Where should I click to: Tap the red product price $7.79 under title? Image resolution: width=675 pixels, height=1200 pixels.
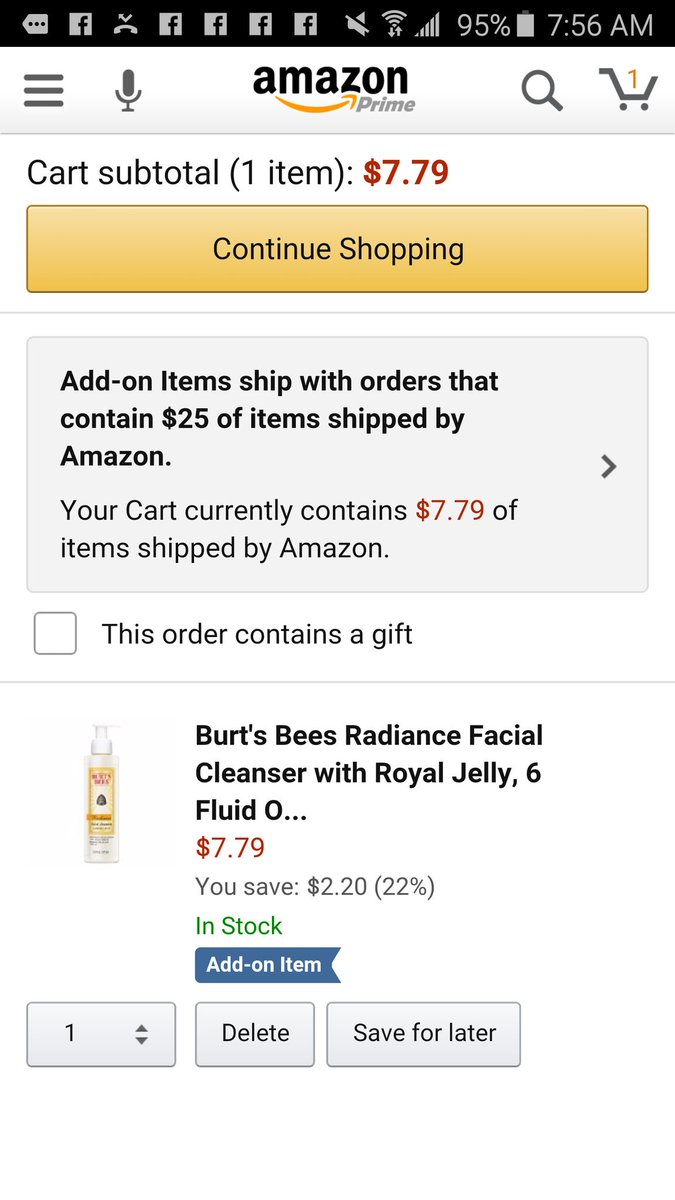pos(230,848)
